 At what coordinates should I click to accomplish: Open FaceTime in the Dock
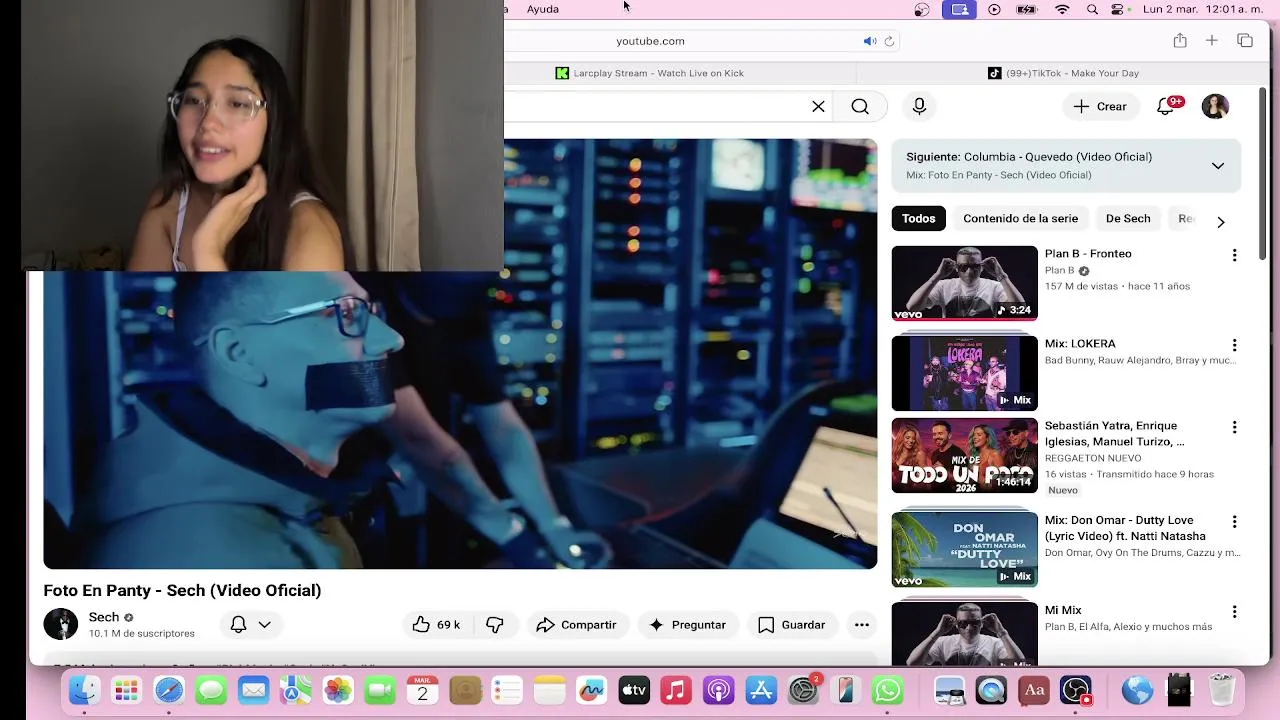(x=380, y=690)
